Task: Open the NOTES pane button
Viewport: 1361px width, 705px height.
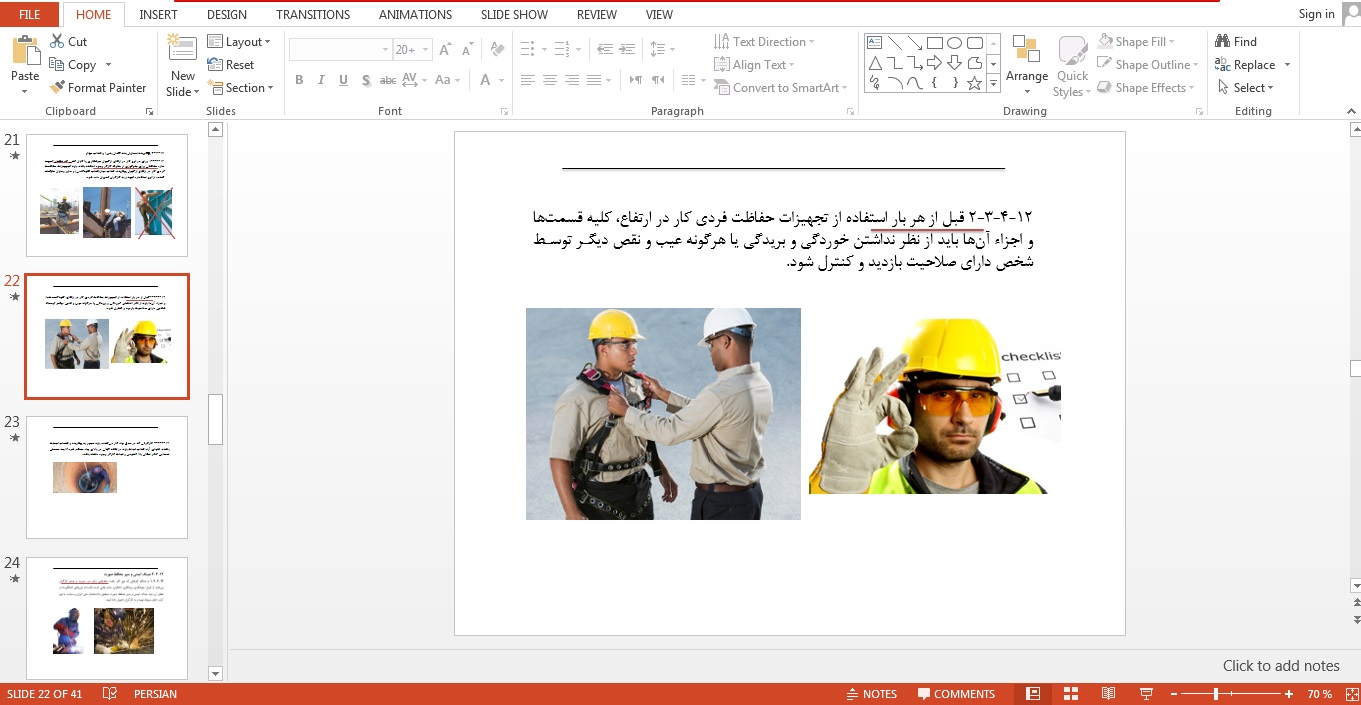Action: pyautogui.click(x=871, y=694)
